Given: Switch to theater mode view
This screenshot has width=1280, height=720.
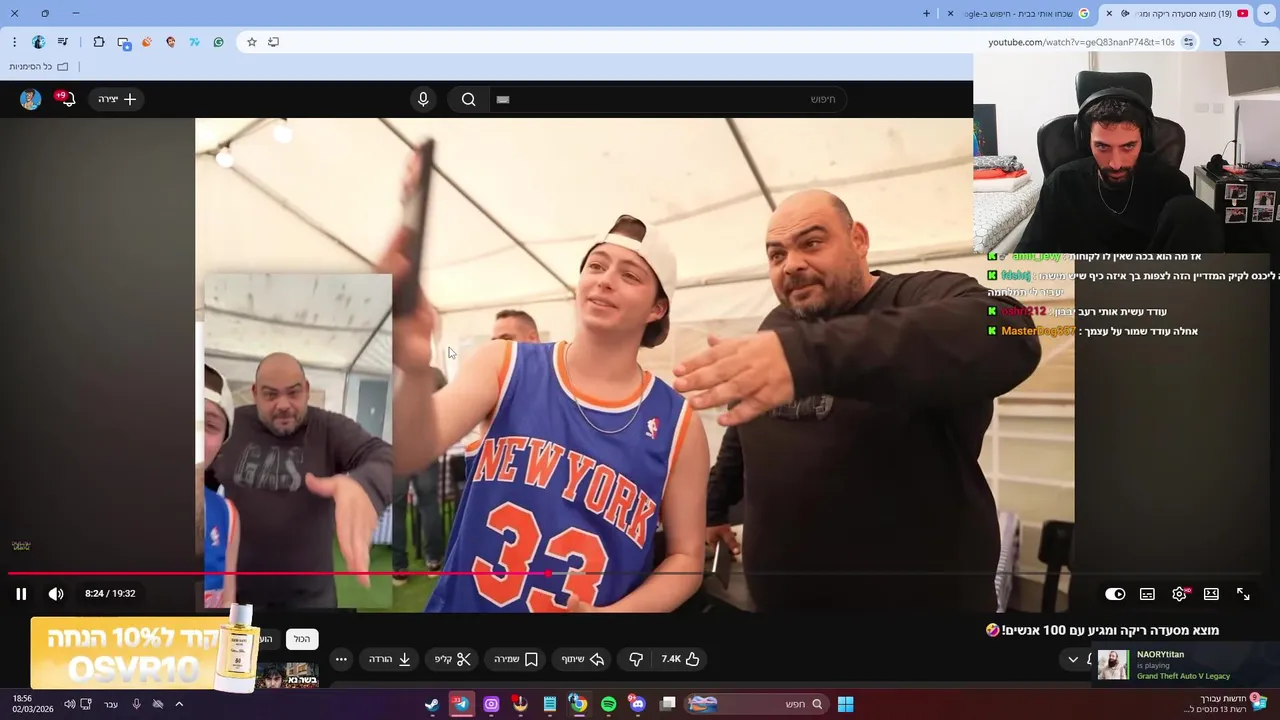Looking at the screenshot, I should pos(1211,594).
